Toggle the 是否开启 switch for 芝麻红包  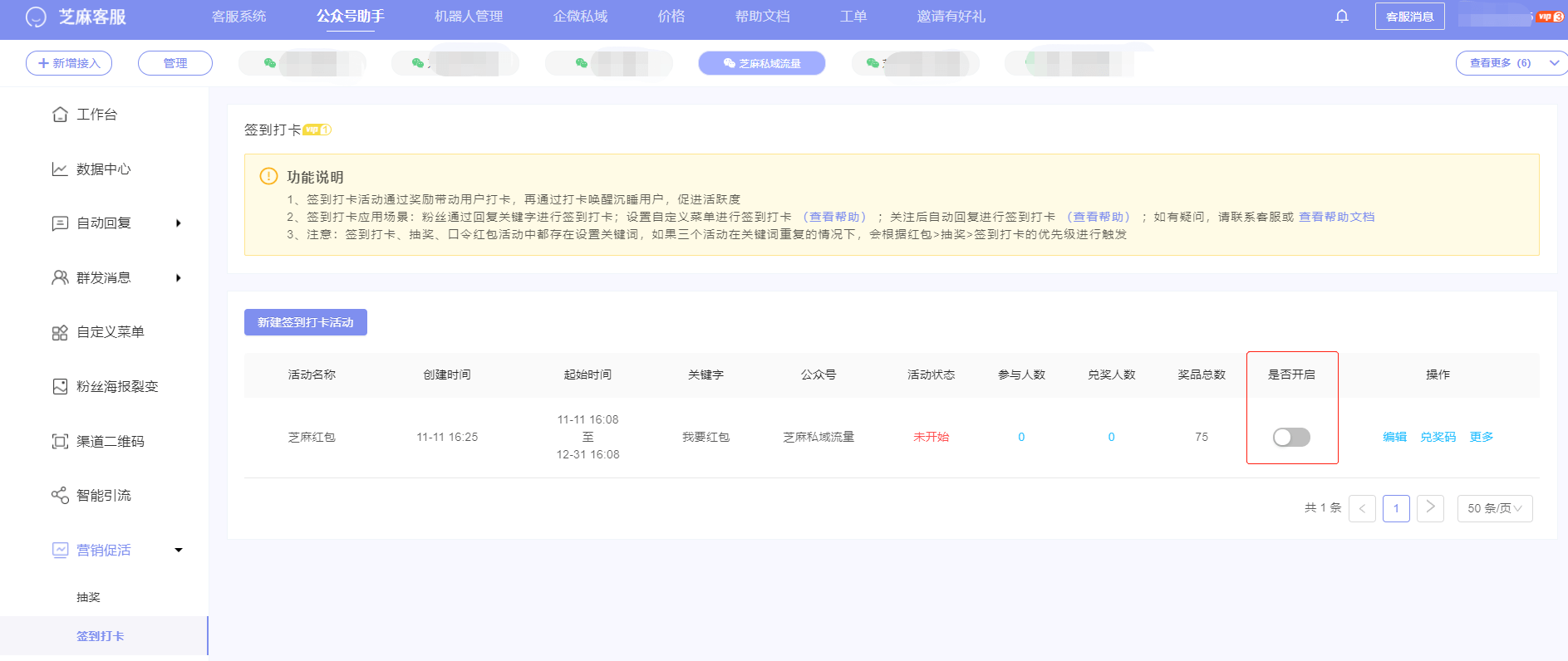pyautogui.click(x=1290, y=437)
